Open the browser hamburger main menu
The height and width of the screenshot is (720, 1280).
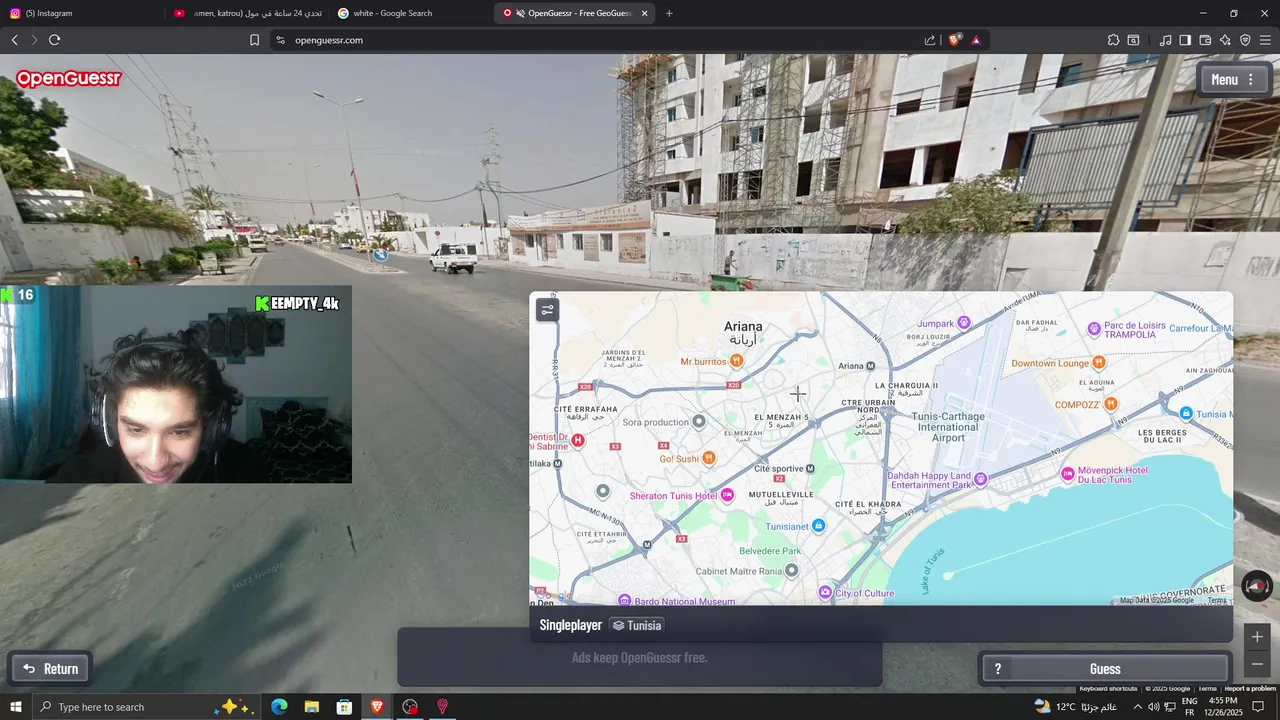[x=1265, y=40]
